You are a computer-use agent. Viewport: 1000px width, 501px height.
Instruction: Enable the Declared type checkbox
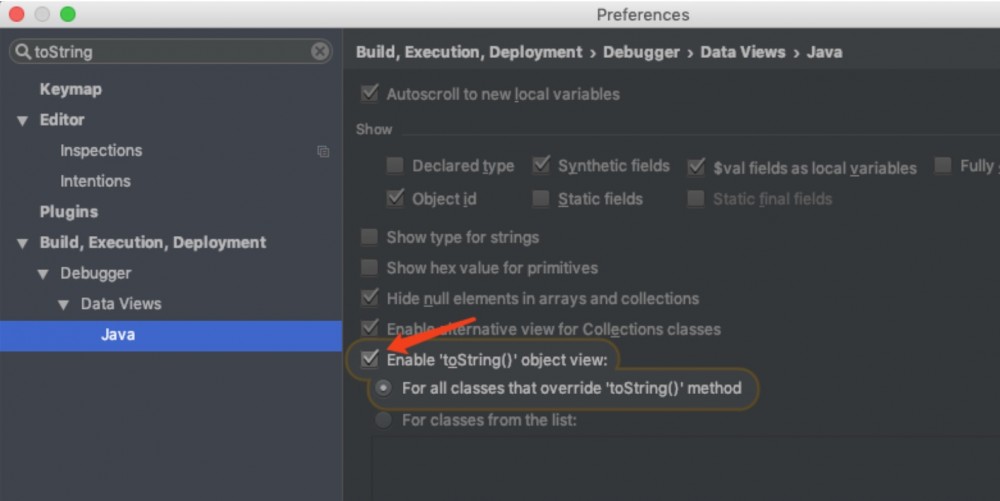tap(396, 166)
